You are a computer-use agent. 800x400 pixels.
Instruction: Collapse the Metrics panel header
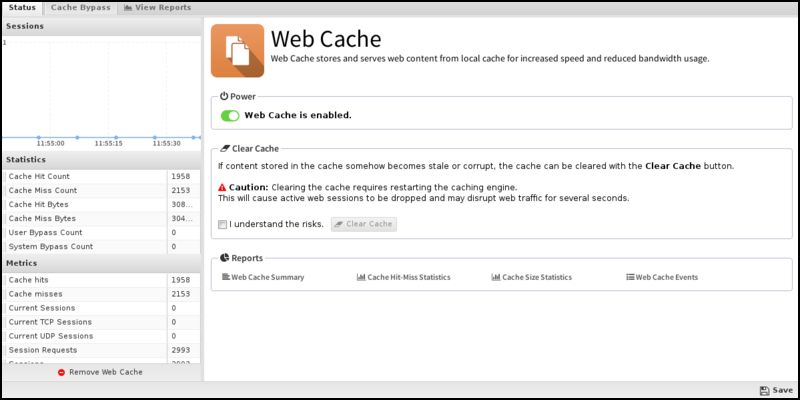click(x=100, y=263)
